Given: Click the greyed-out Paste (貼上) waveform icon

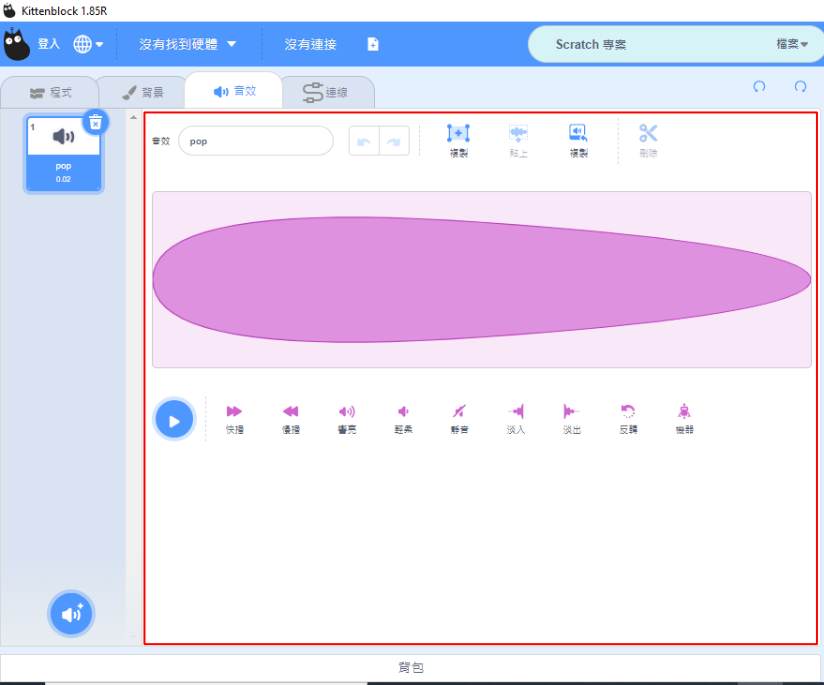Looking at the screenshot, I should click(x=518, y=140).
